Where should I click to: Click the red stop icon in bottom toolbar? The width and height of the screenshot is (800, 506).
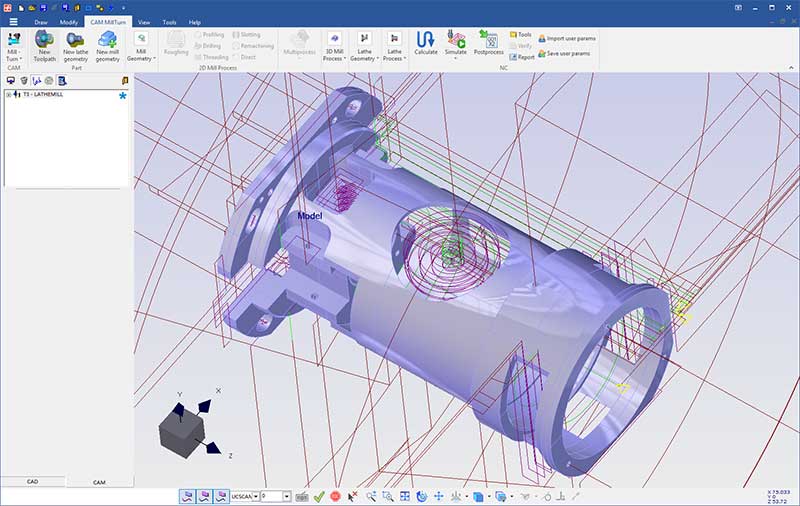(x=335, y=496)
